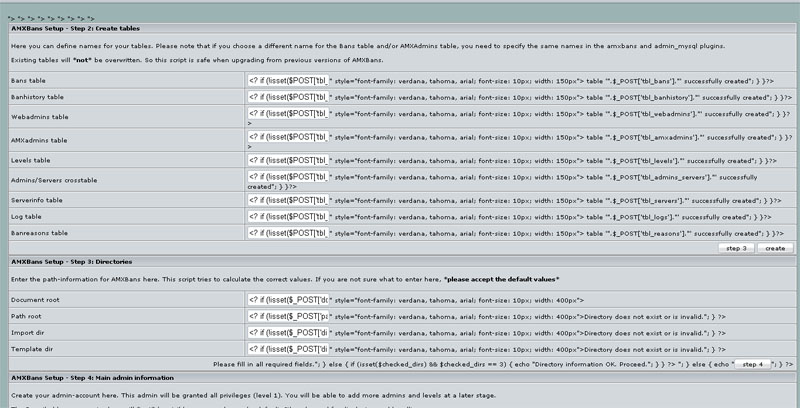
Task: Click the 'Serverinfo table' label
Action: [37, 200]
